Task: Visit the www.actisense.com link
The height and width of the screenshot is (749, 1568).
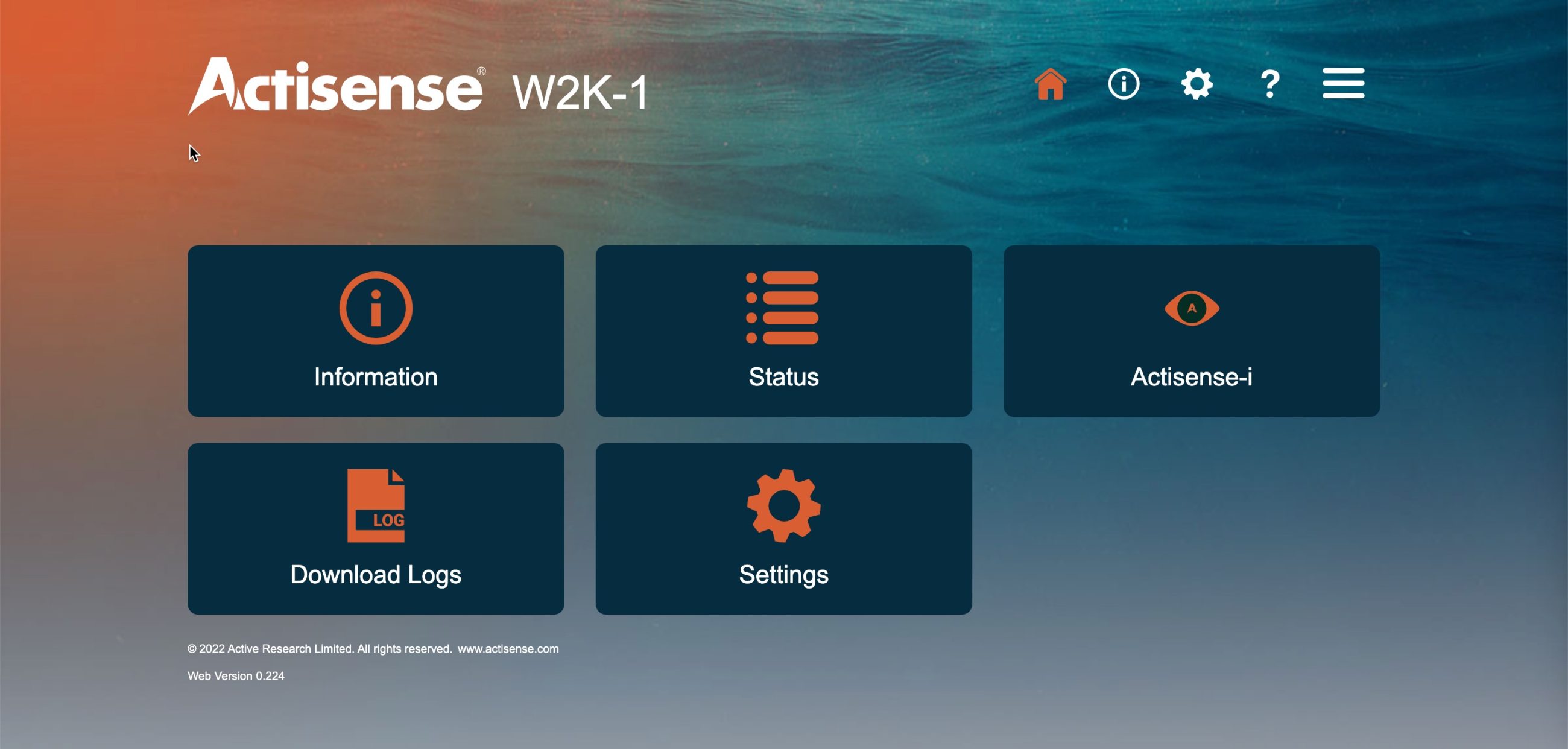Action: pyautogui.click(x=508, y=649)
